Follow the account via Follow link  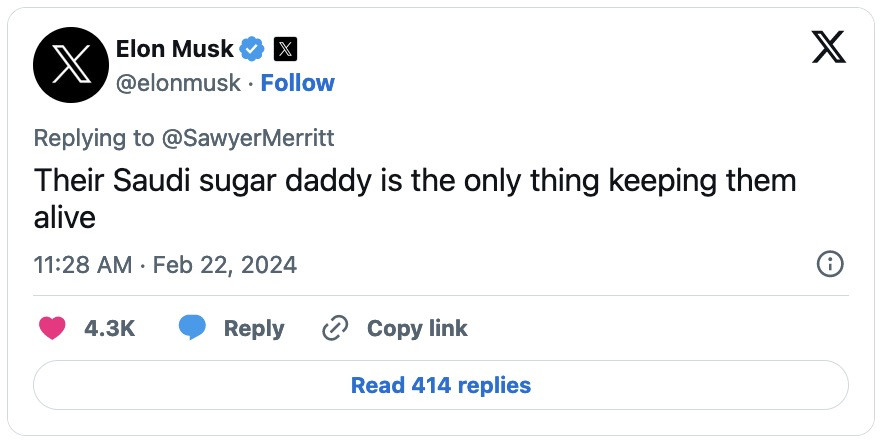pos(298,83)
